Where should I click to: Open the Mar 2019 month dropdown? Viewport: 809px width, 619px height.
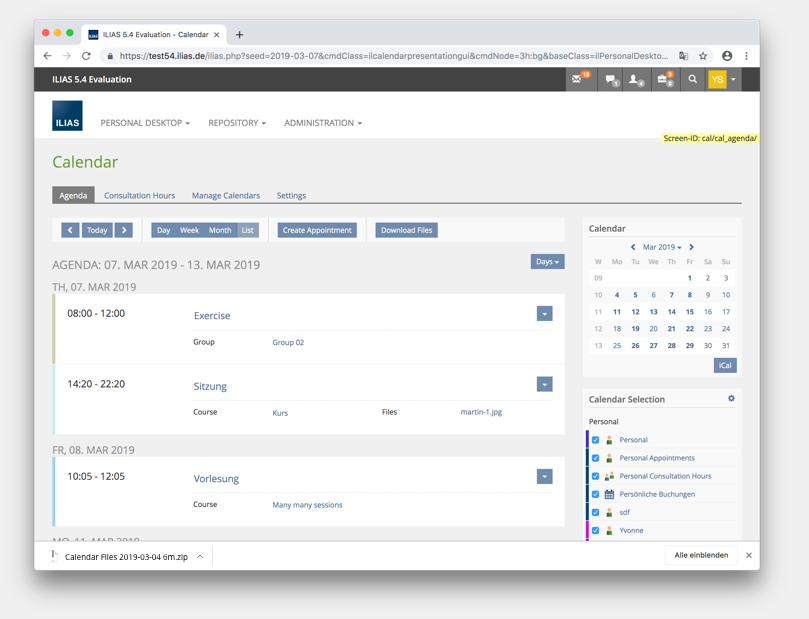click(662, 247)
